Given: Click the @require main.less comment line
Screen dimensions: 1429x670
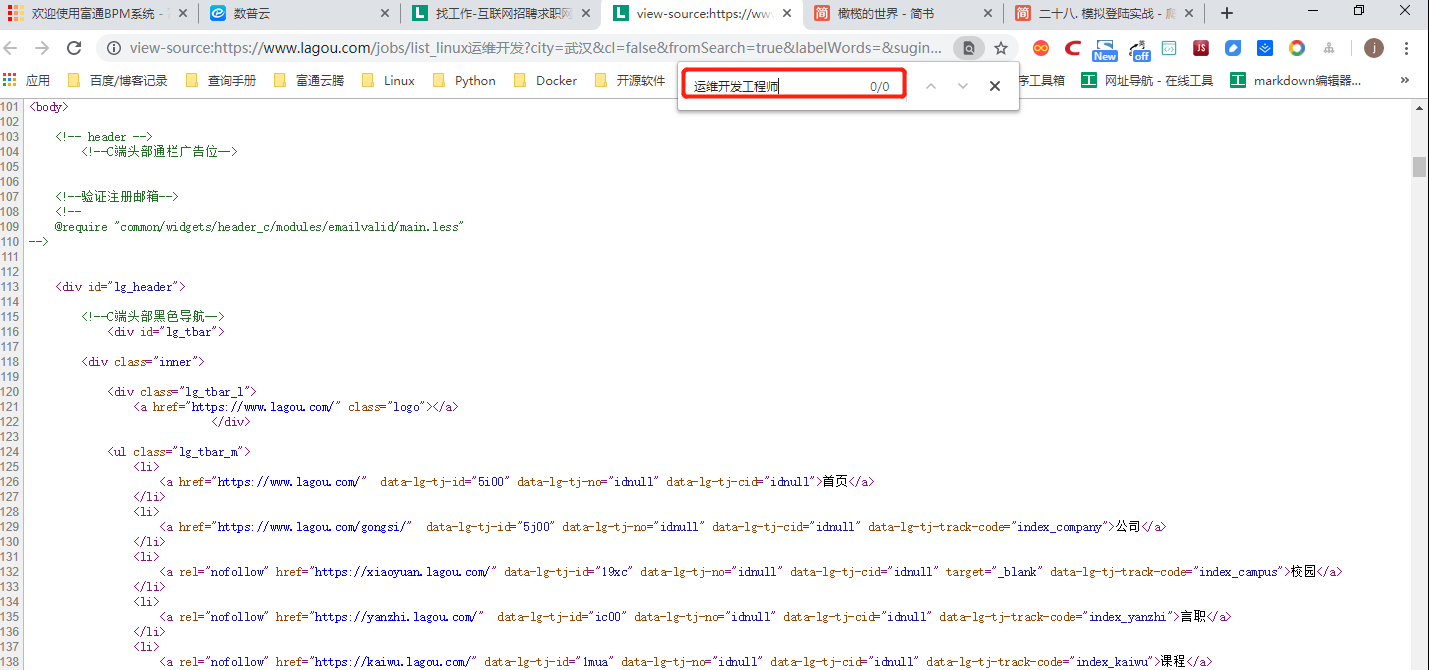Looking at the screenshot, I should 259,227.
